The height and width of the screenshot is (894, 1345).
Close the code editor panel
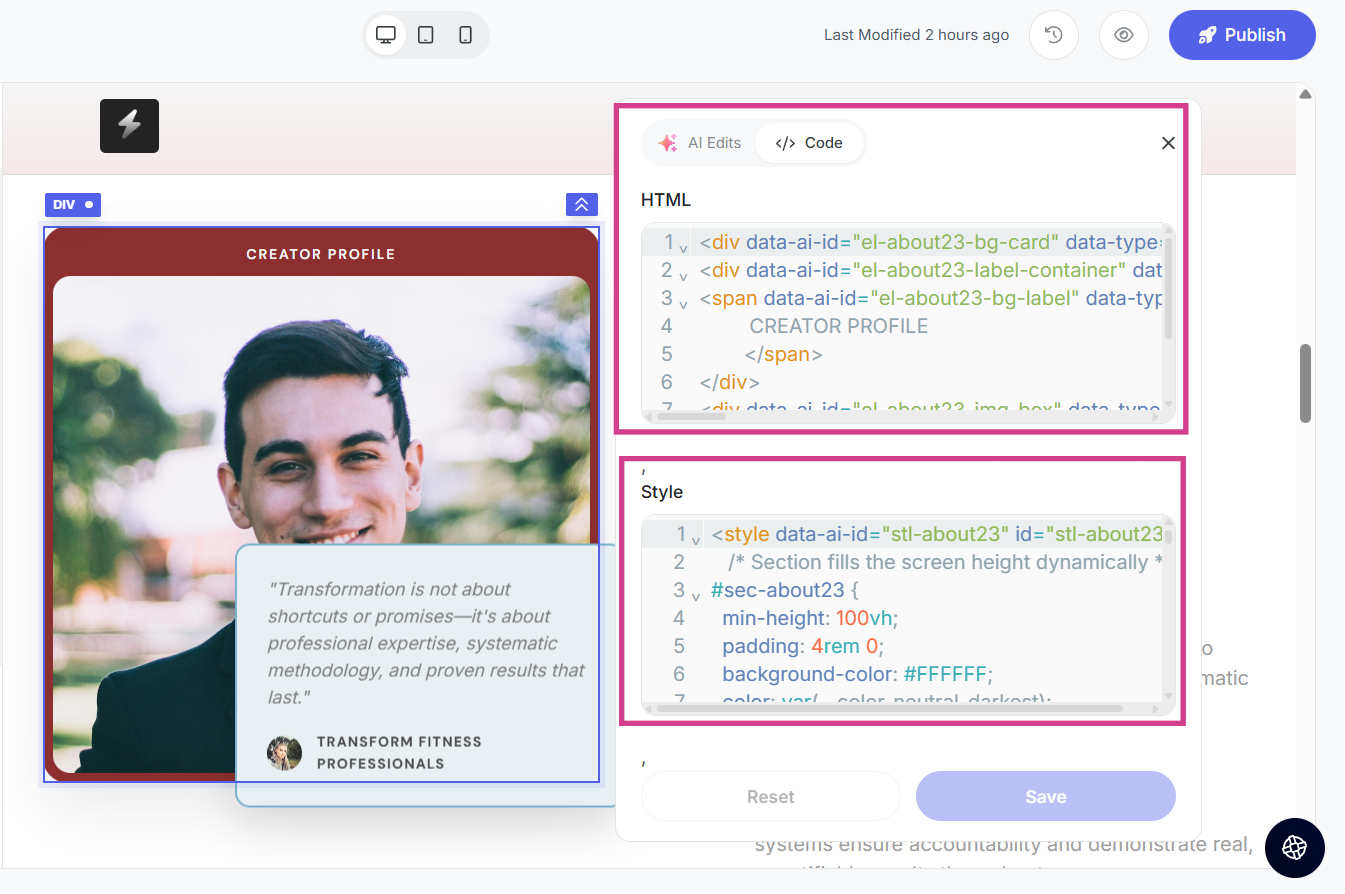[1167, 143]
